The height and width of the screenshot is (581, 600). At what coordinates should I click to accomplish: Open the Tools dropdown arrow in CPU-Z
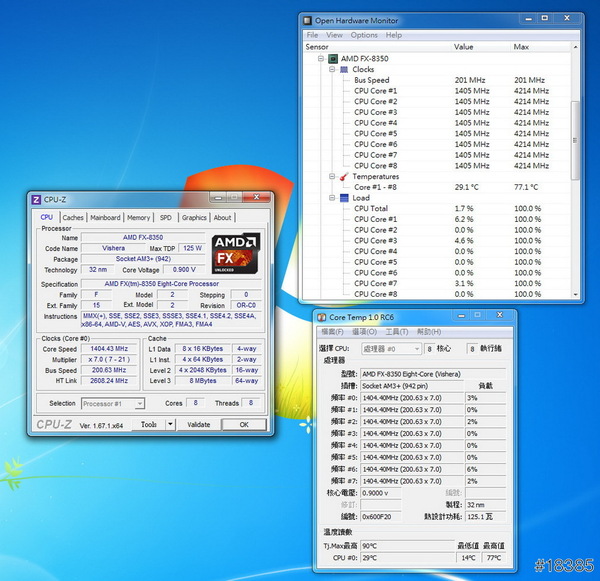170,424
